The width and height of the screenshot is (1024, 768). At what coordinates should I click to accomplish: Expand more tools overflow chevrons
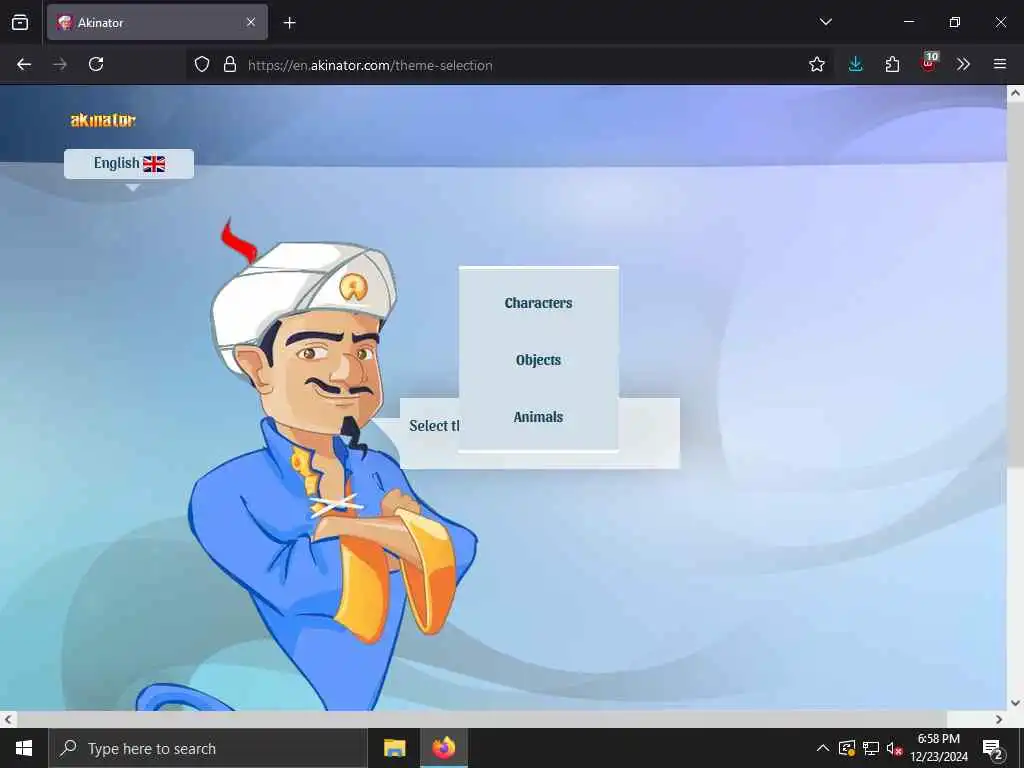pyautogui.click(x=963, y=64)
